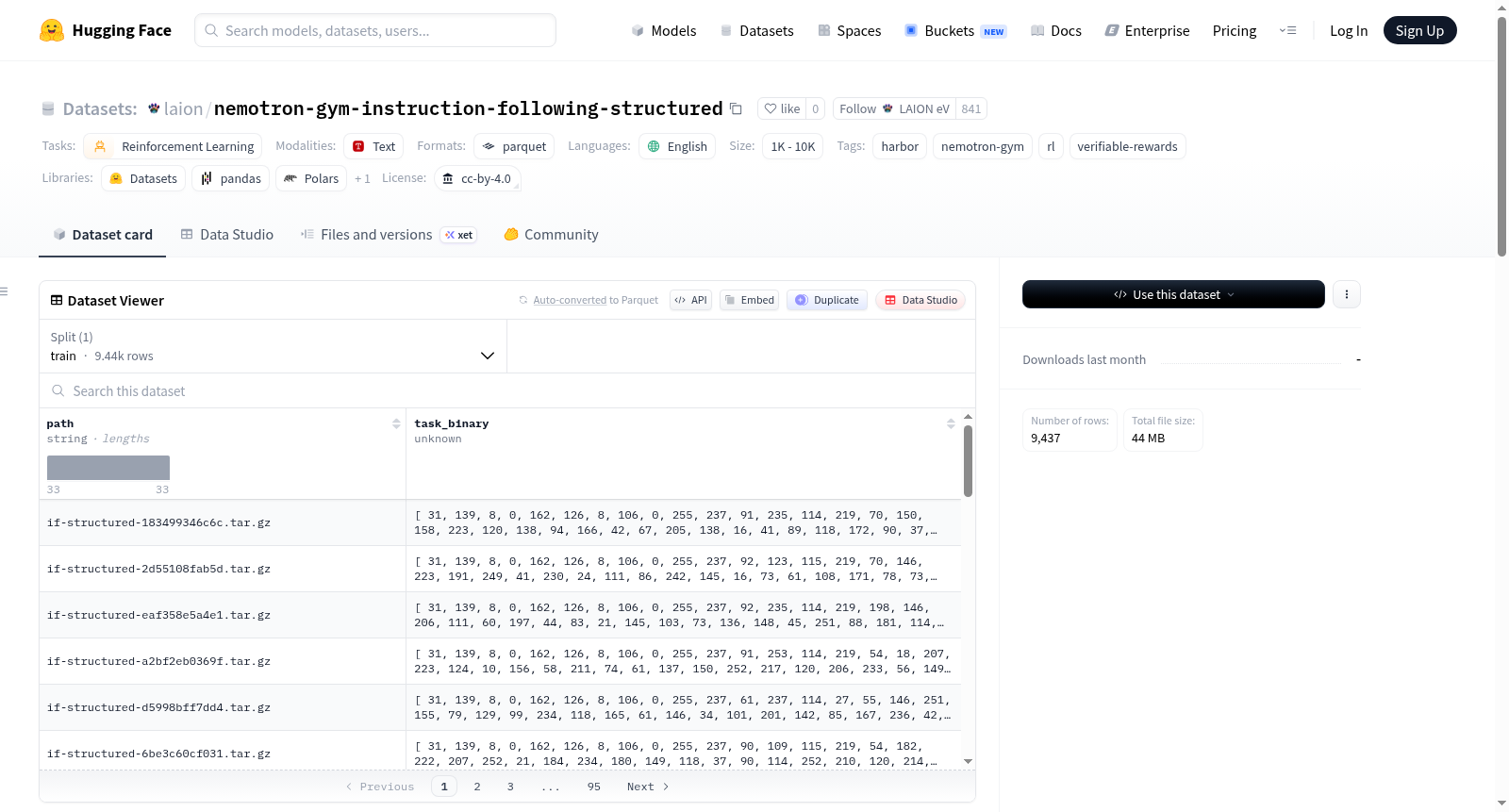Click the Search this dataset field

(x=507, y=390)
